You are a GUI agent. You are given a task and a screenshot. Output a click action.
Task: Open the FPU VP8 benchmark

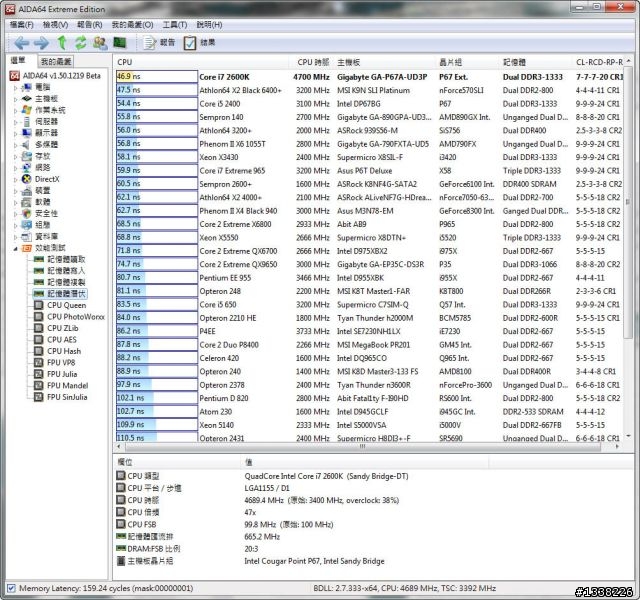[x=61, y=362]
